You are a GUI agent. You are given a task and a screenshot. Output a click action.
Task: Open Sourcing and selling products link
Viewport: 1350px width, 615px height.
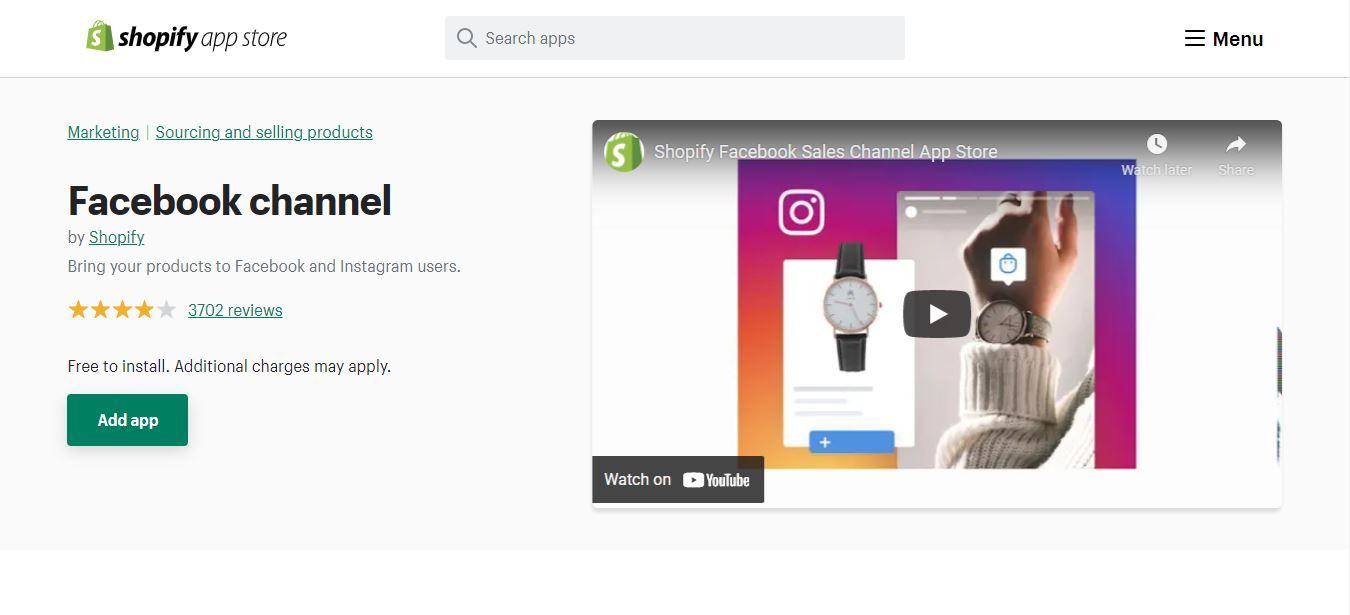pyautogui.click(x=264, y=132)
